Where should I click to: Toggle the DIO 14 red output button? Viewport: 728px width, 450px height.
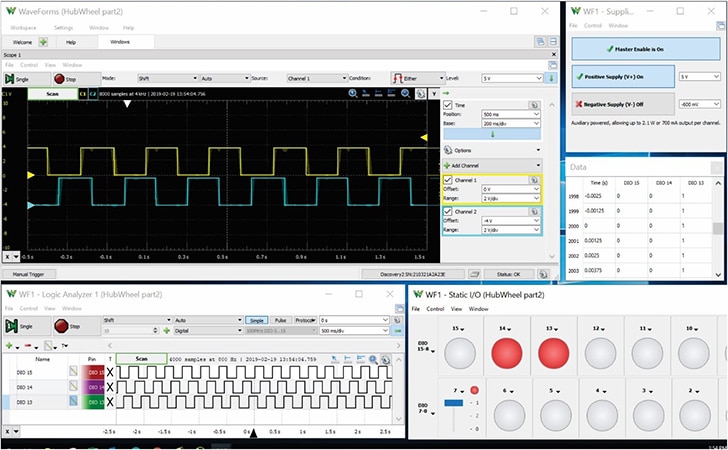click(504, 352)
